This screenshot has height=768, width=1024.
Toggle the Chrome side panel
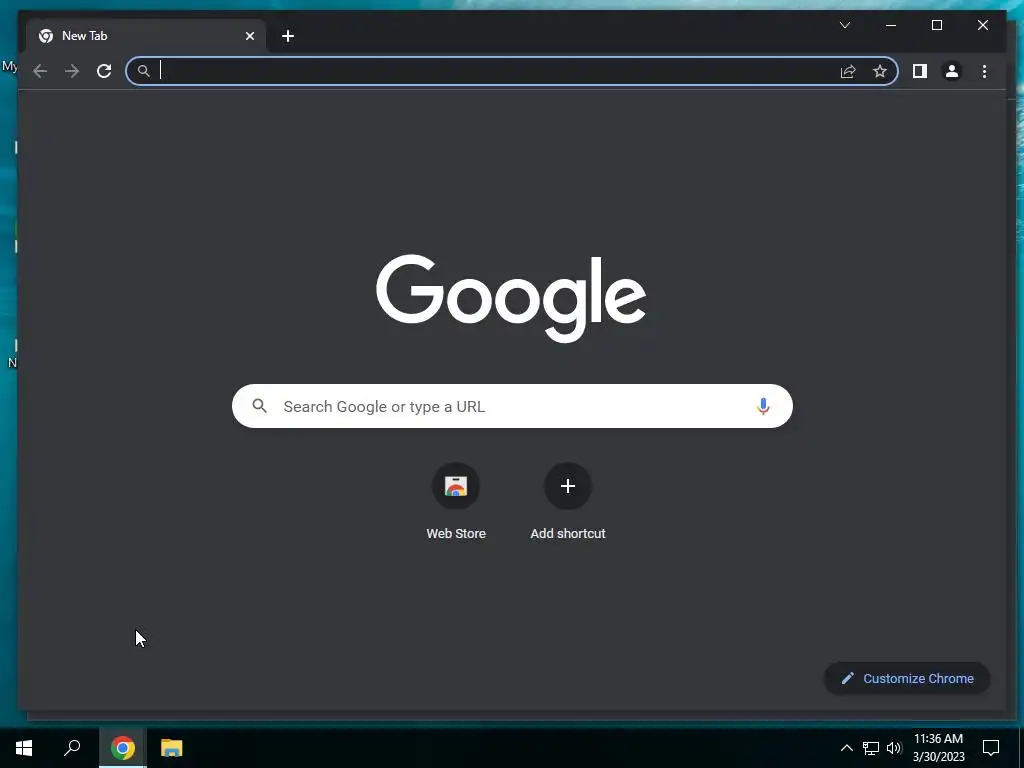point(920,71)
